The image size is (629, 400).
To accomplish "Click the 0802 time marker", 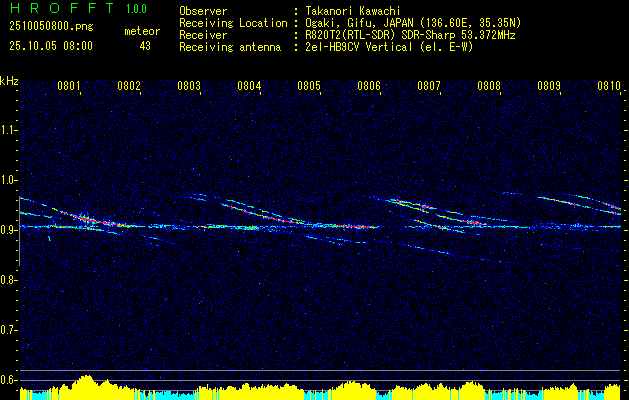I will click(x=129, y=86).
